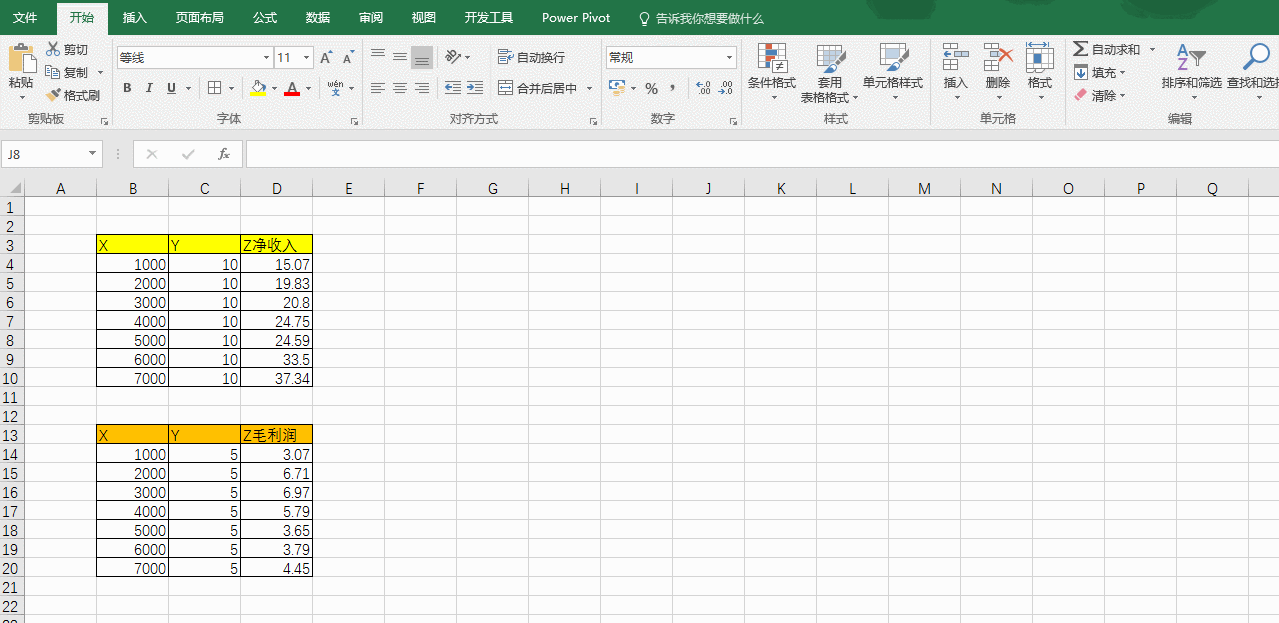Click the AutoSum (自动求和) button
Viewport: 1279px width, 623px height.
pos(1106,49)
